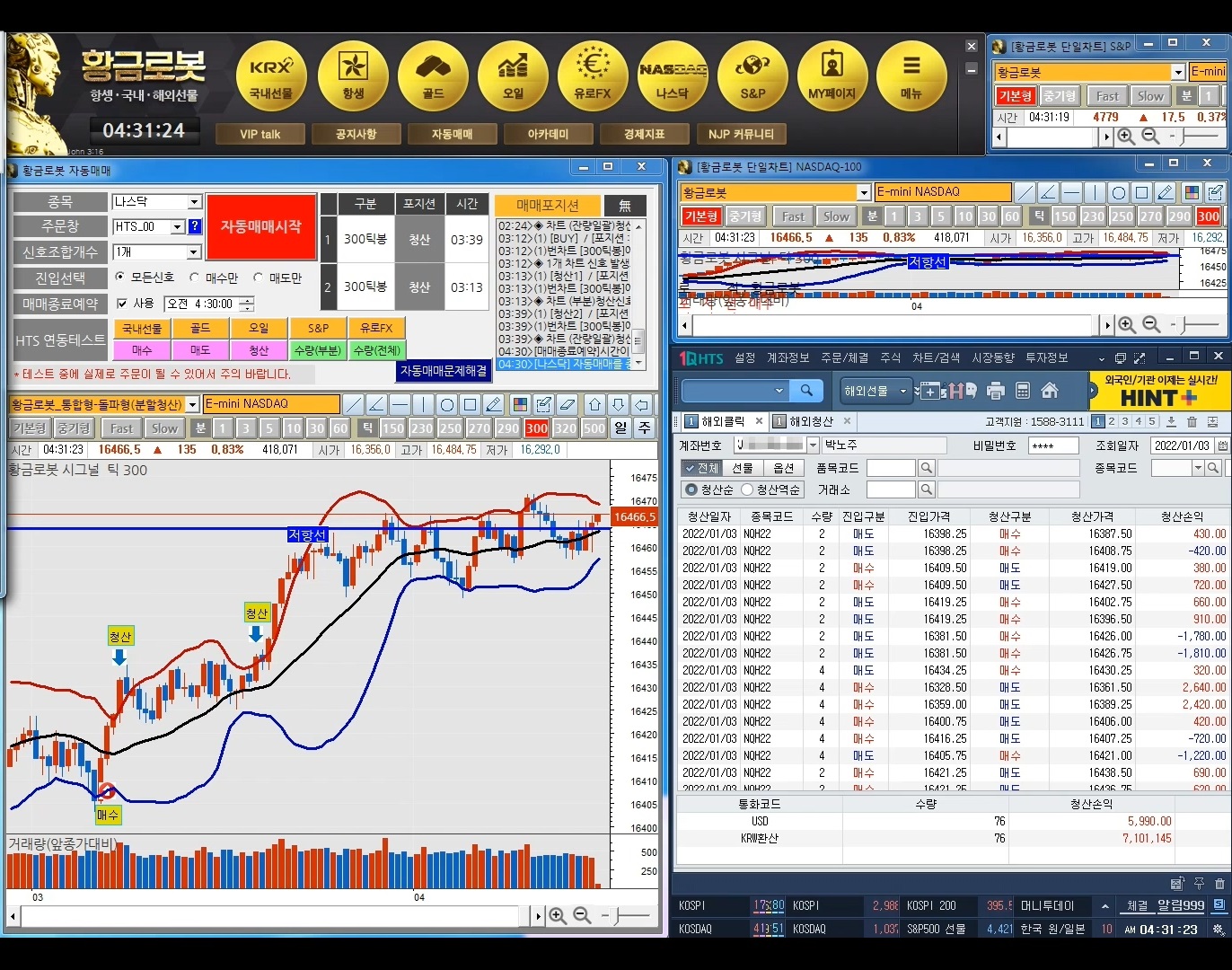Toggle the 옵션 filter button

[784, 468]
